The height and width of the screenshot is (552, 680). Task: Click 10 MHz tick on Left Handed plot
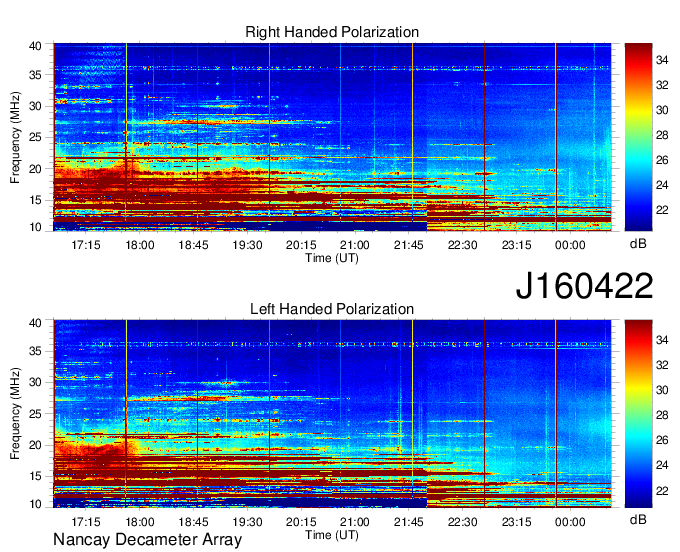[x=35, y=504]
